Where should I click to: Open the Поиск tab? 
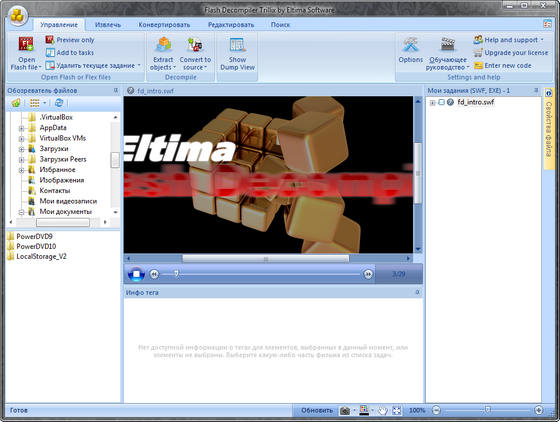[280, 25]
